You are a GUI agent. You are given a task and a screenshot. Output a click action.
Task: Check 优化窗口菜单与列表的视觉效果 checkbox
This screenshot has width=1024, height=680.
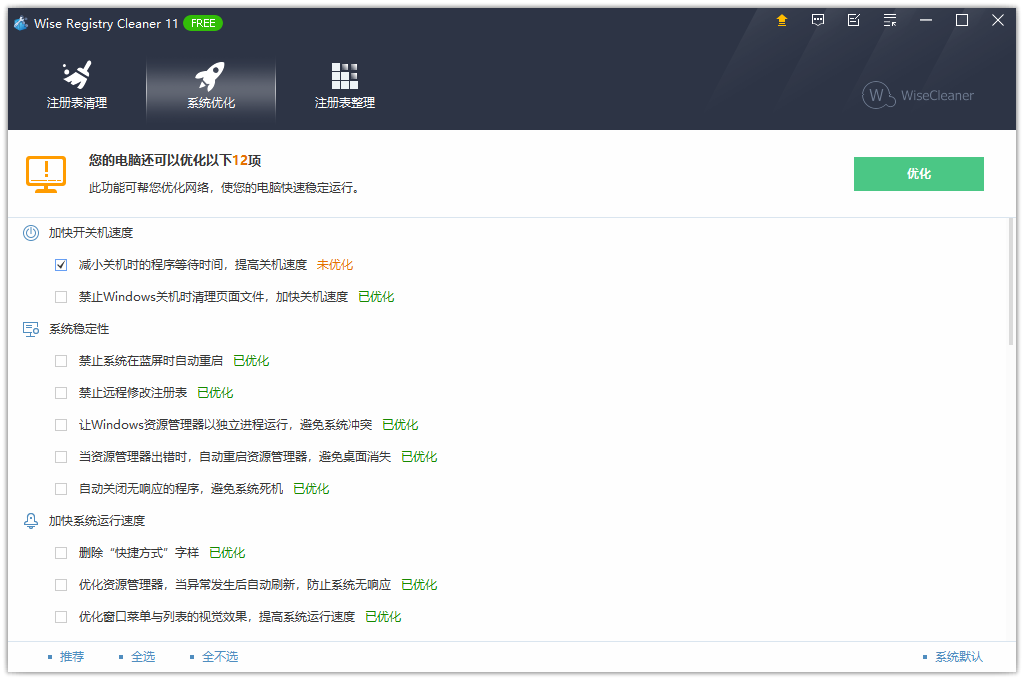point(61,617)
